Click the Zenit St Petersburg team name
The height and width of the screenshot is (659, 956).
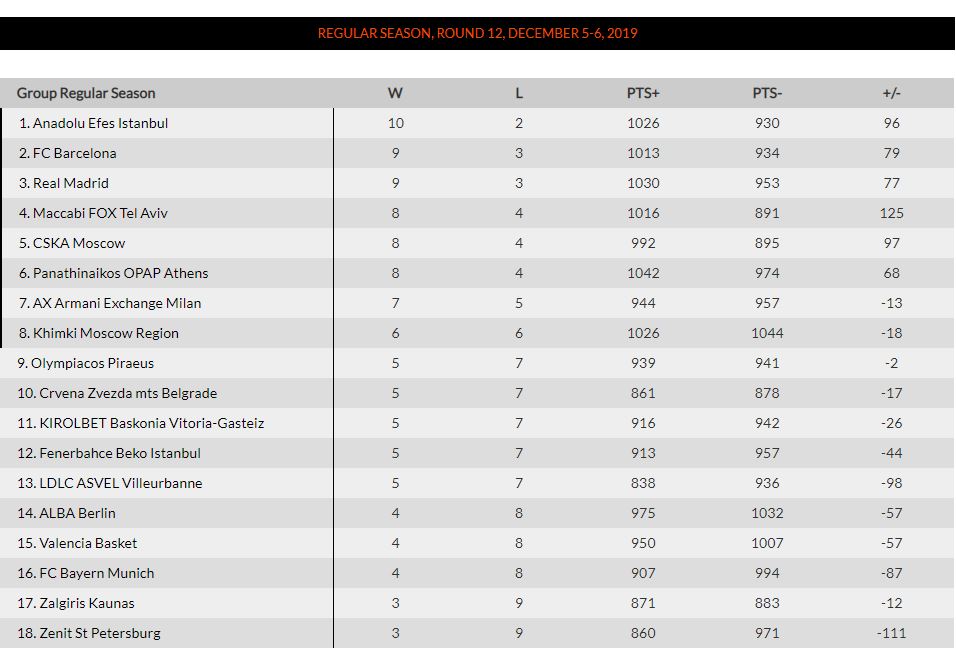(x=99, y=633)
